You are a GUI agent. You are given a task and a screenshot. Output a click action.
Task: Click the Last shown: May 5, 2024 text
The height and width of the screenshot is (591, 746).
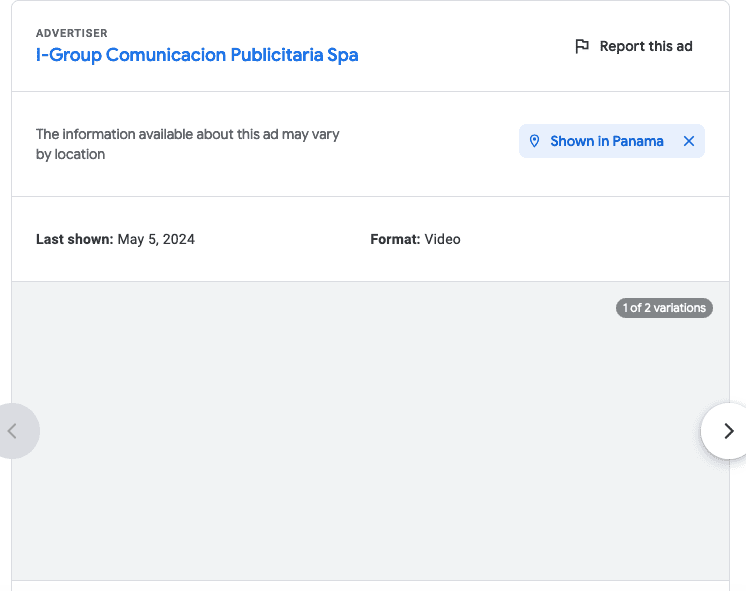tap(115, 239)
